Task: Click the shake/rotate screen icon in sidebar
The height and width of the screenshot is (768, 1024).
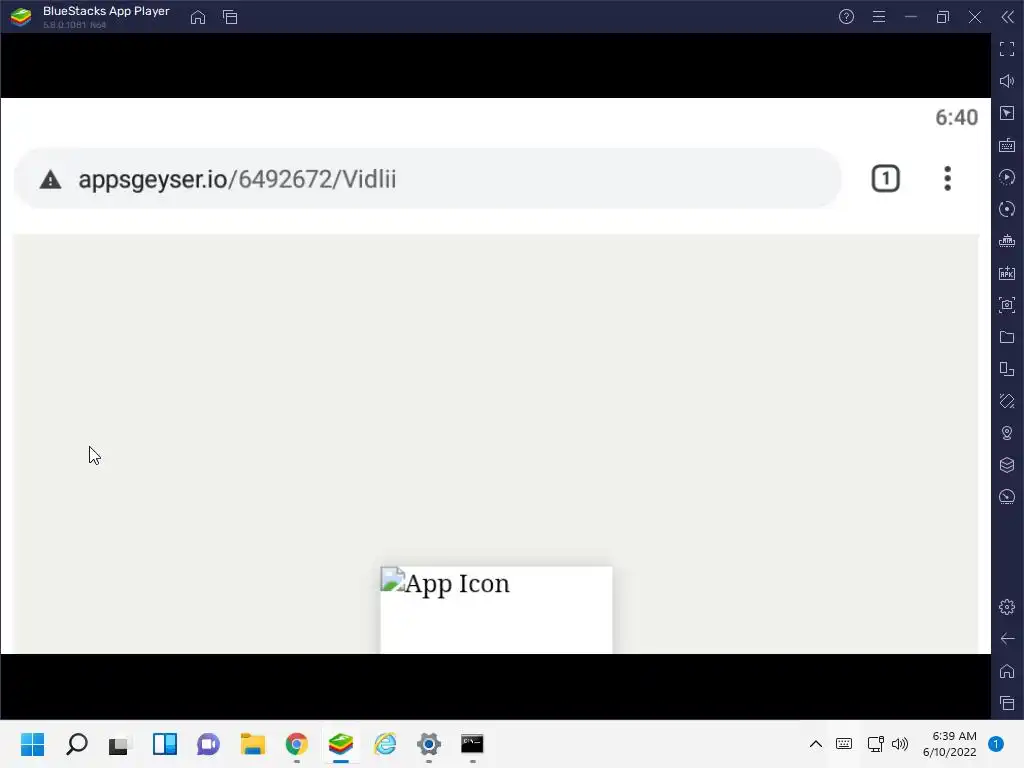Action: tap(1007, 401)
